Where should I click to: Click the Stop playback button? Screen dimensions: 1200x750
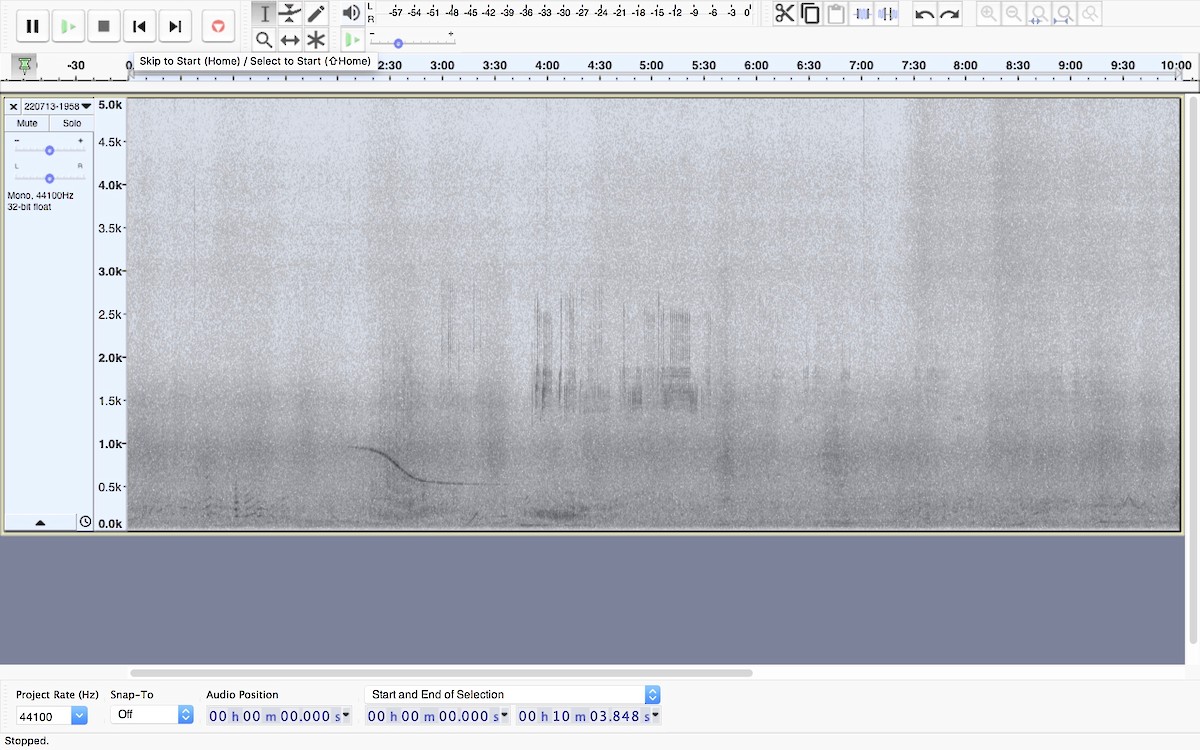tap(104, 27)
